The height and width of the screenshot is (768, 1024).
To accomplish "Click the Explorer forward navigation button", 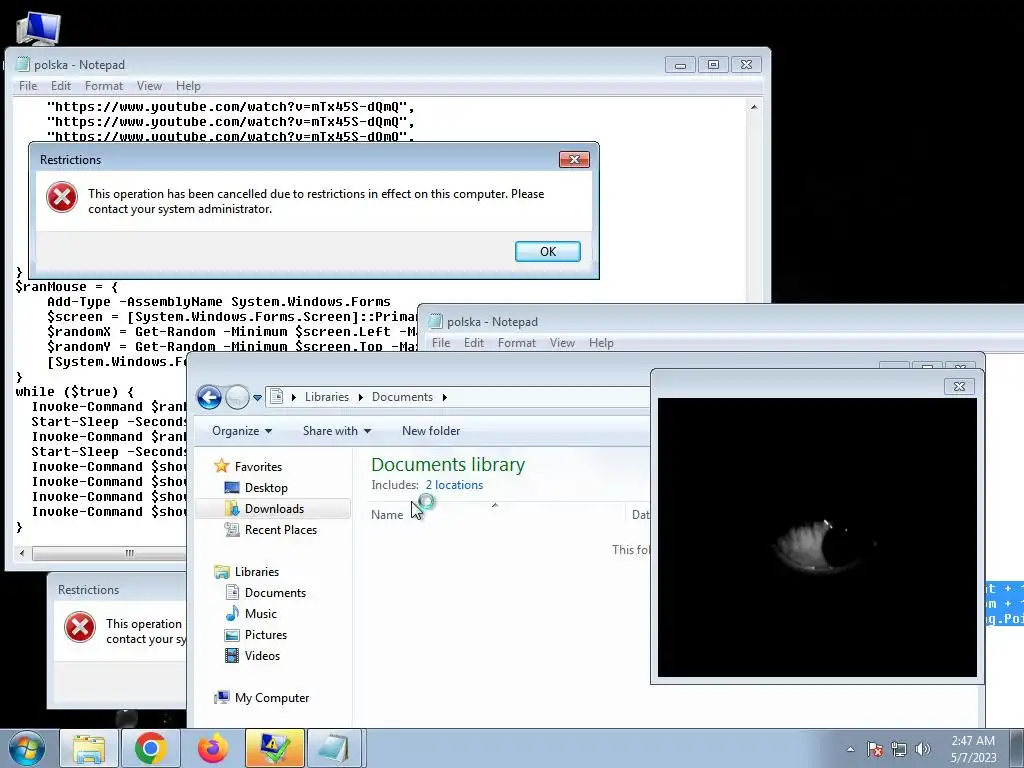I will tap(237, 396).
